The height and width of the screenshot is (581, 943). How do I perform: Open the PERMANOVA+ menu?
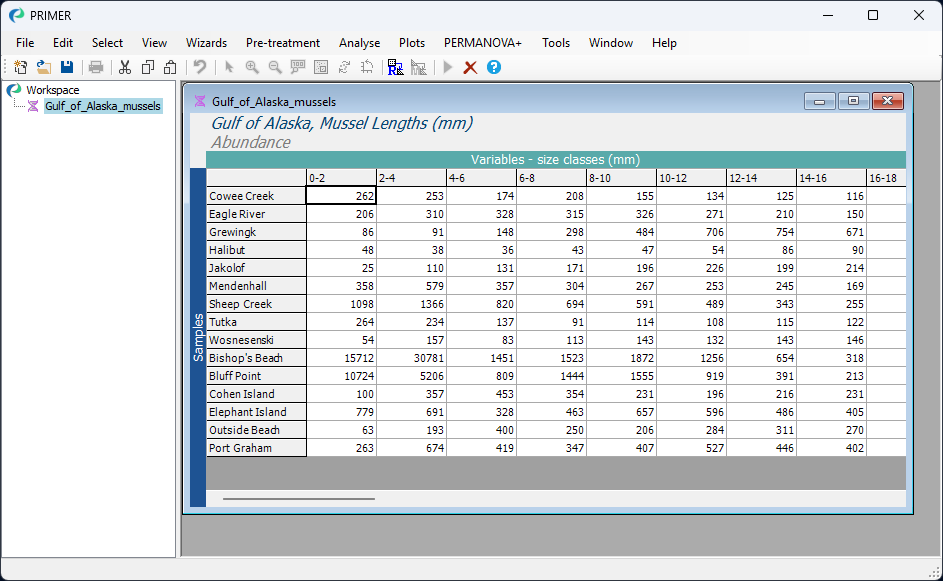tap(483, 43)
